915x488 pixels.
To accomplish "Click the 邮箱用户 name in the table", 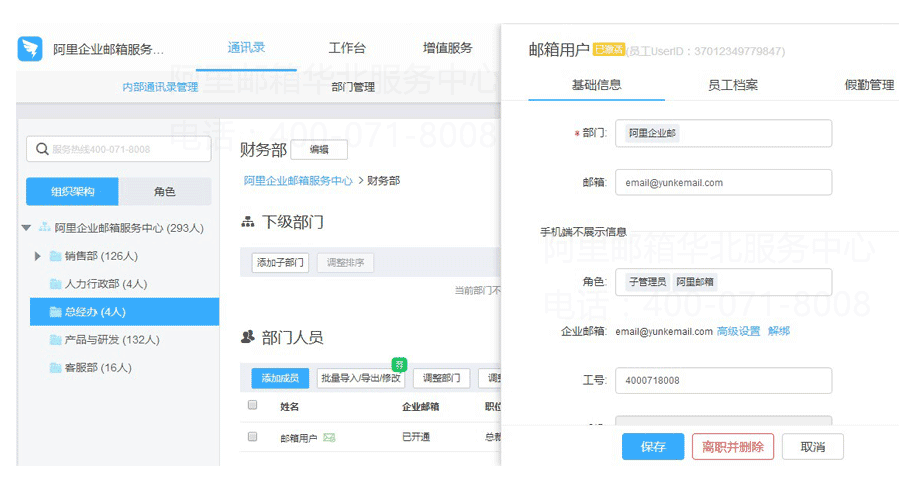I will click(299, 438).
